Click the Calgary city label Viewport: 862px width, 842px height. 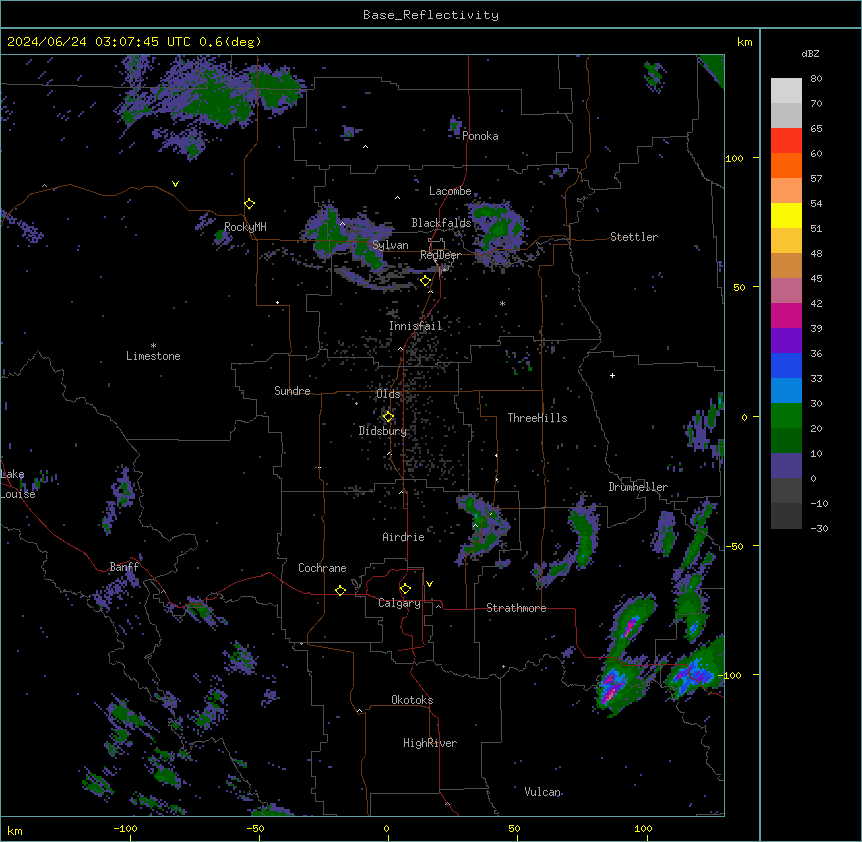[x=399, y=603]
